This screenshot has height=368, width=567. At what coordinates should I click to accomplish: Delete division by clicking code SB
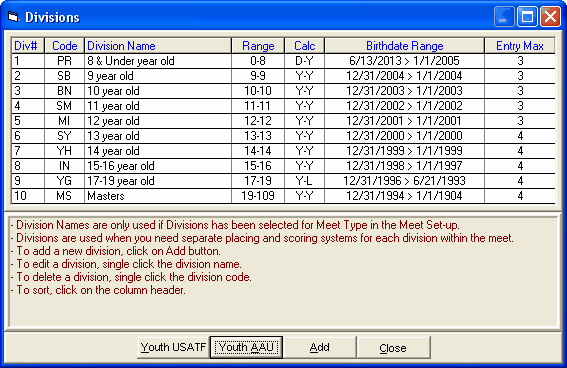point(64,76)
